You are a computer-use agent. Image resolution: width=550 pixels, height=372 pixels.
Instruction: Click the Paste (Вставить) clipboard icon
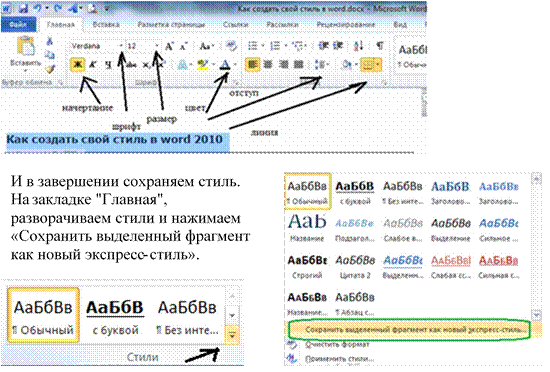click(26, 48)
